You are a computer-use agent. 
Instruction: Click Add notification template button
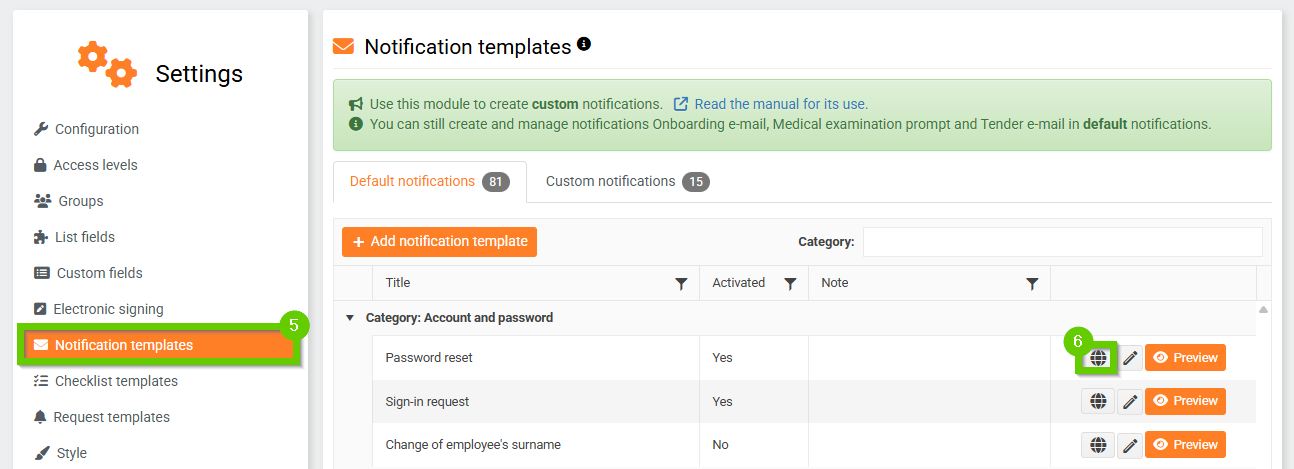(x=439, y=242)
